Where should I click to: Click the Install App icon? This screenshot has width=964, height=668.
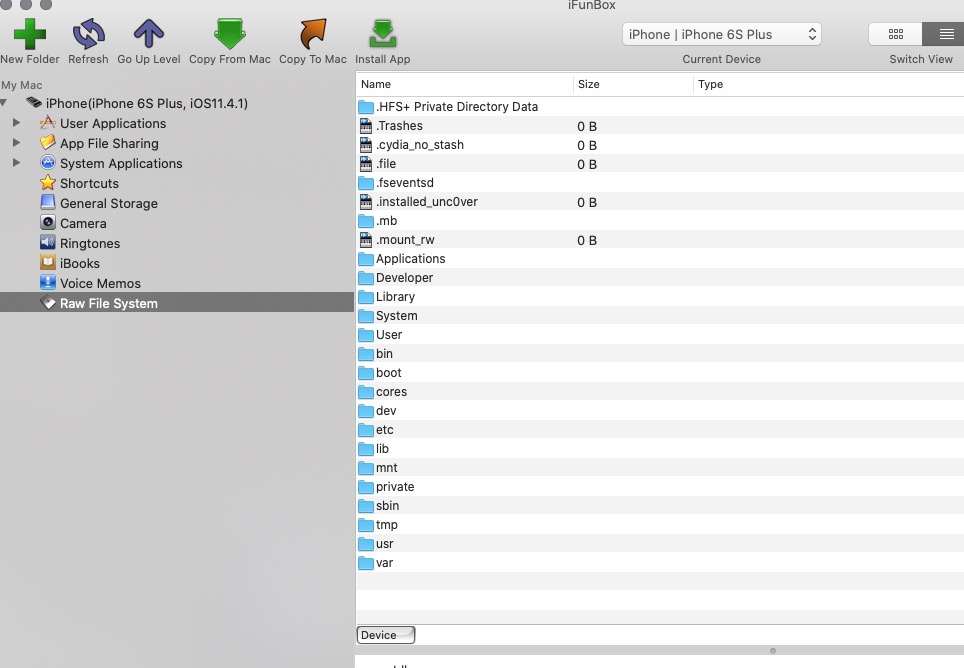[382, 34]
